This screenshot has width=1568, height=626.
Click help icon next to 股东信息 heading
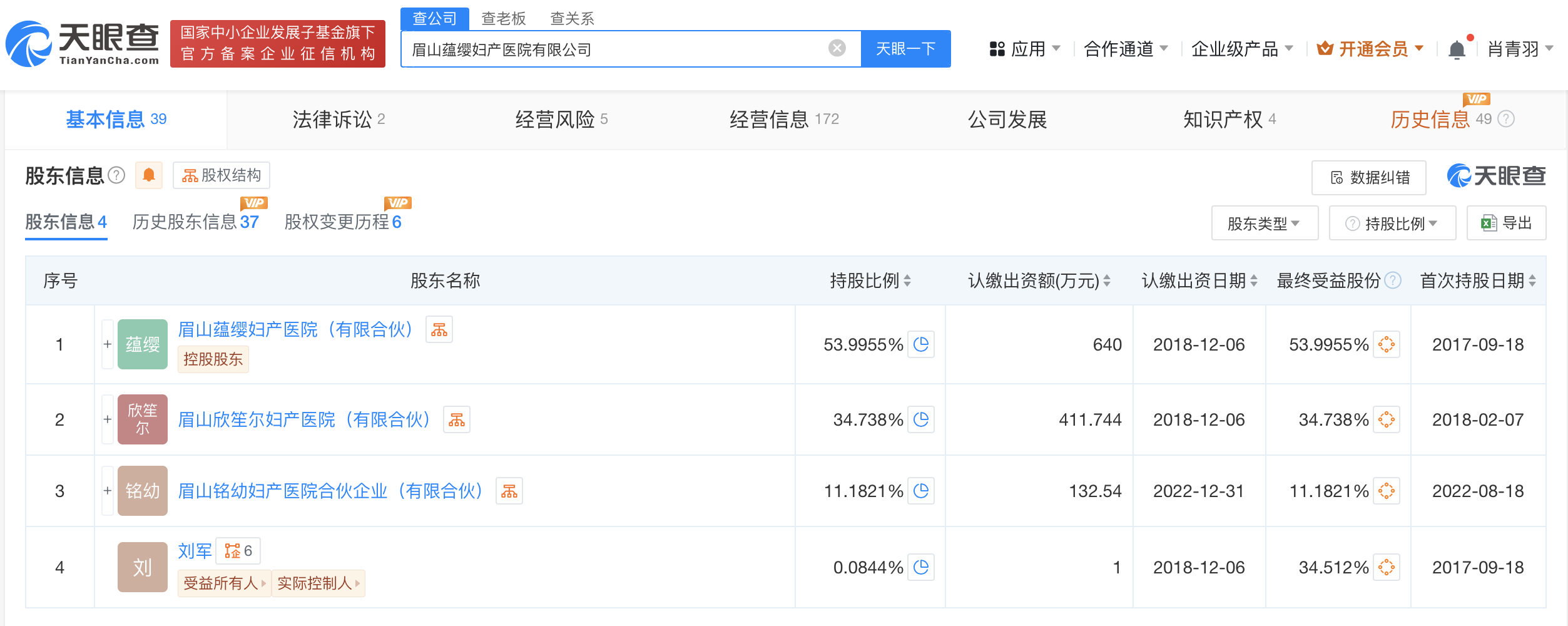pos(116,175)
